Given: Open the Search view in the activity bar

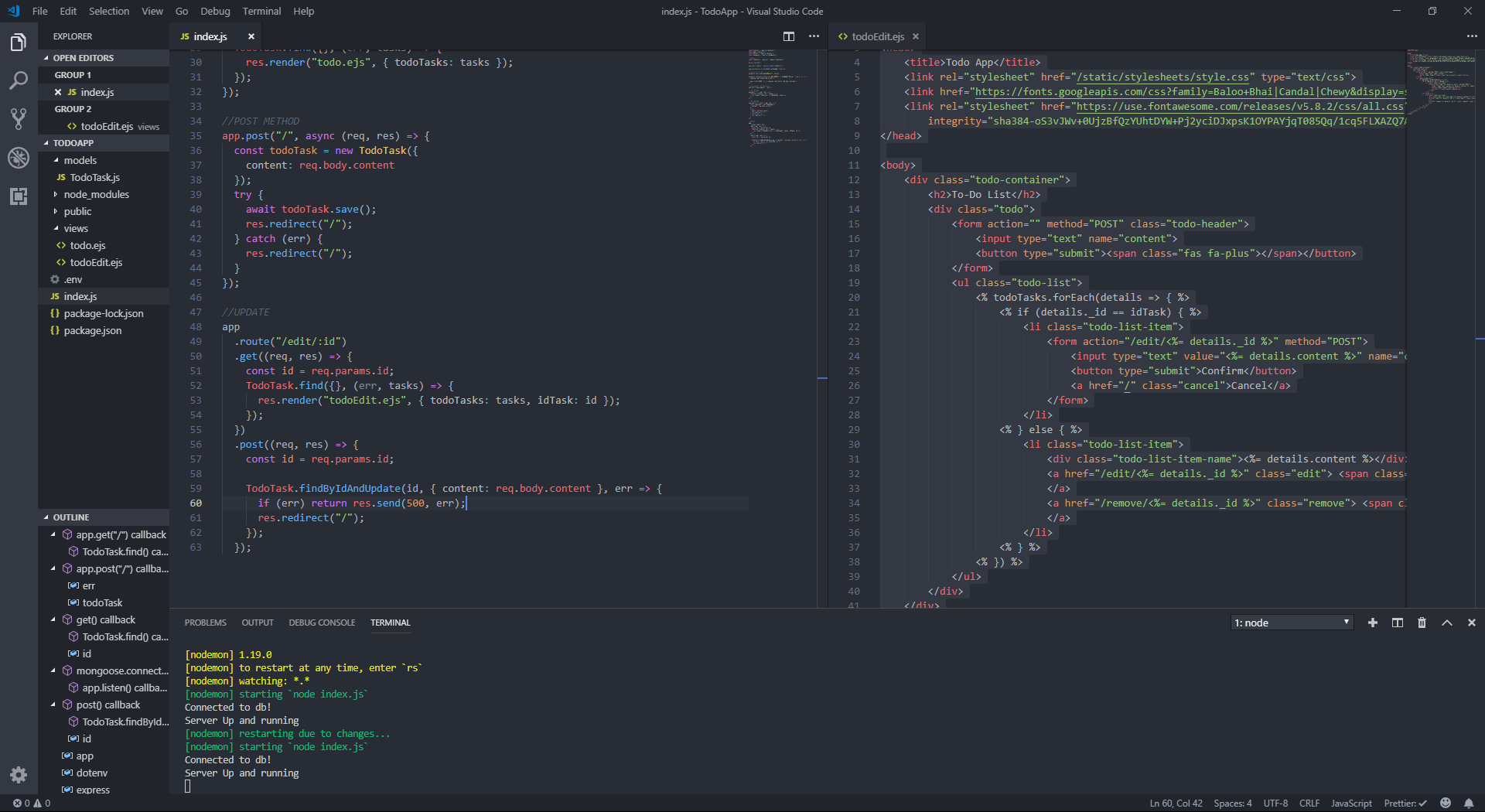Looking at the screenshot, I should click(19, 80).
